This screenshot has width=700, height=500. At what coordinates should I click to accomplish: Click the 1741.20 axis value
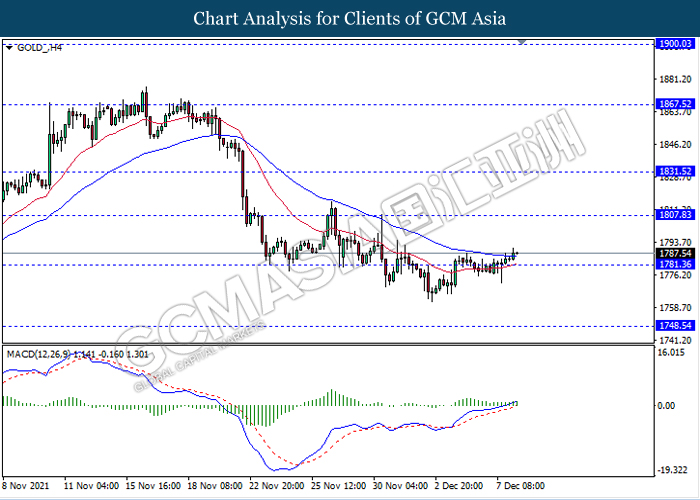coord(675,340)
